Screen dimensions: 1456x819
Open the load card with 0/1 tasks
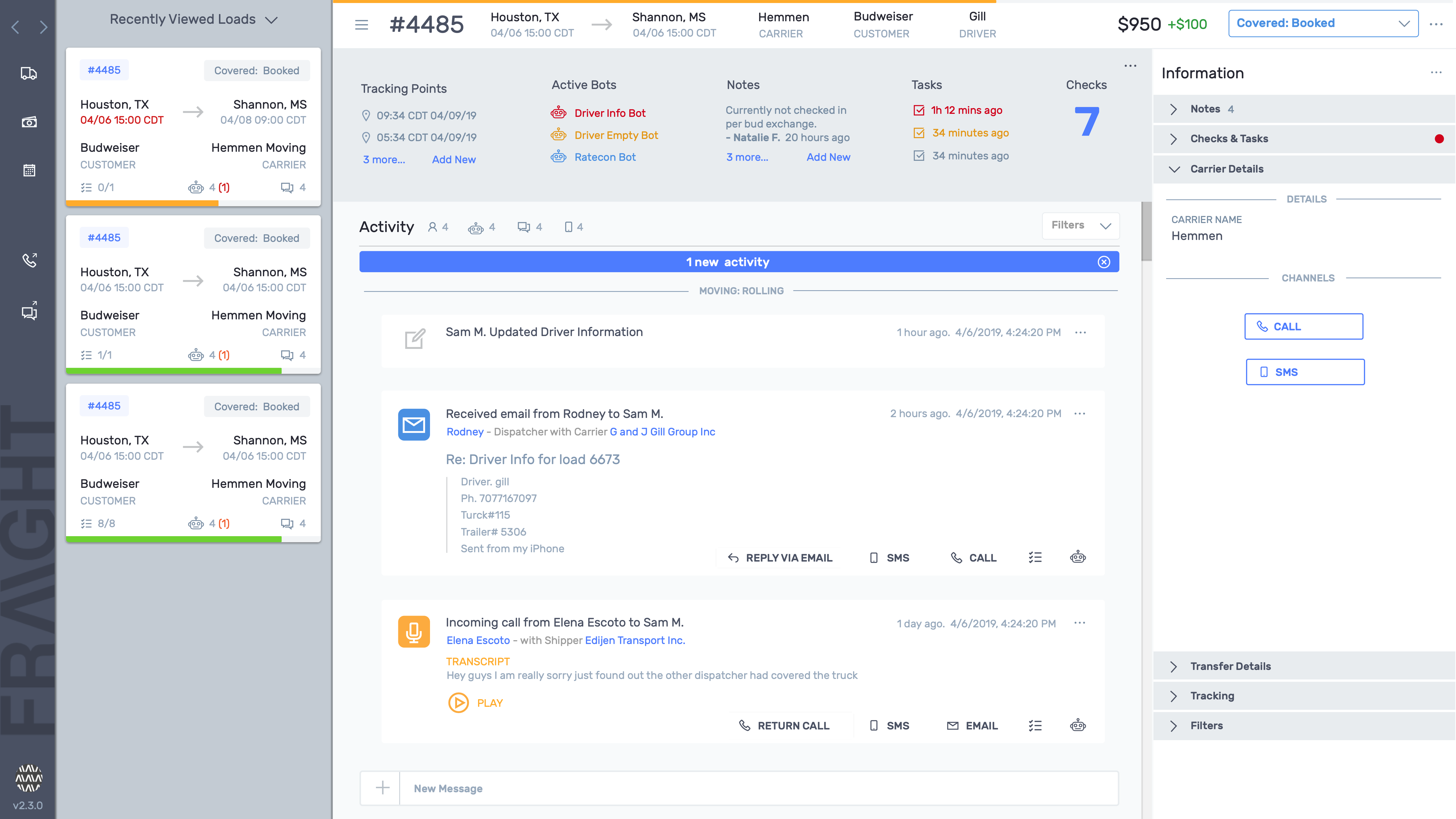pos(193,127)
